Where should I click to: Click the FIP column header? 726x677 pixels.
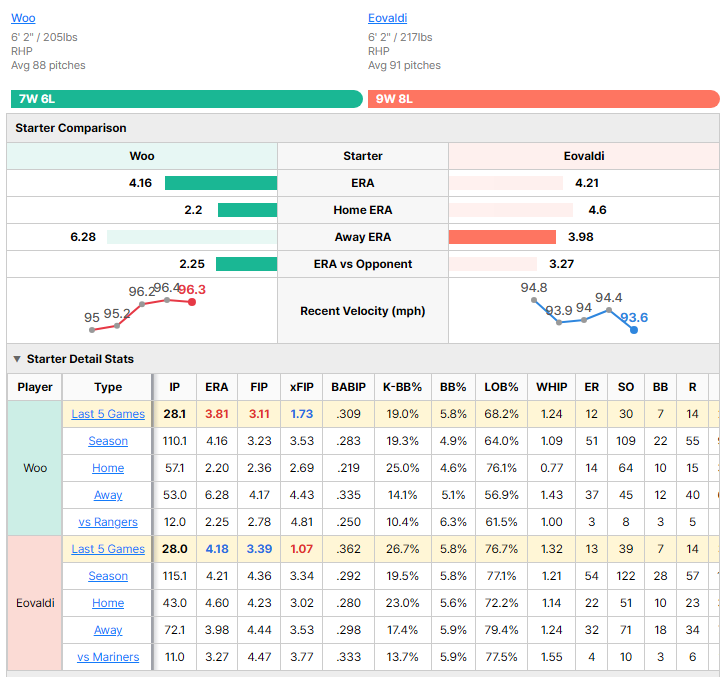pyautogui.click(x=259, y=387)
